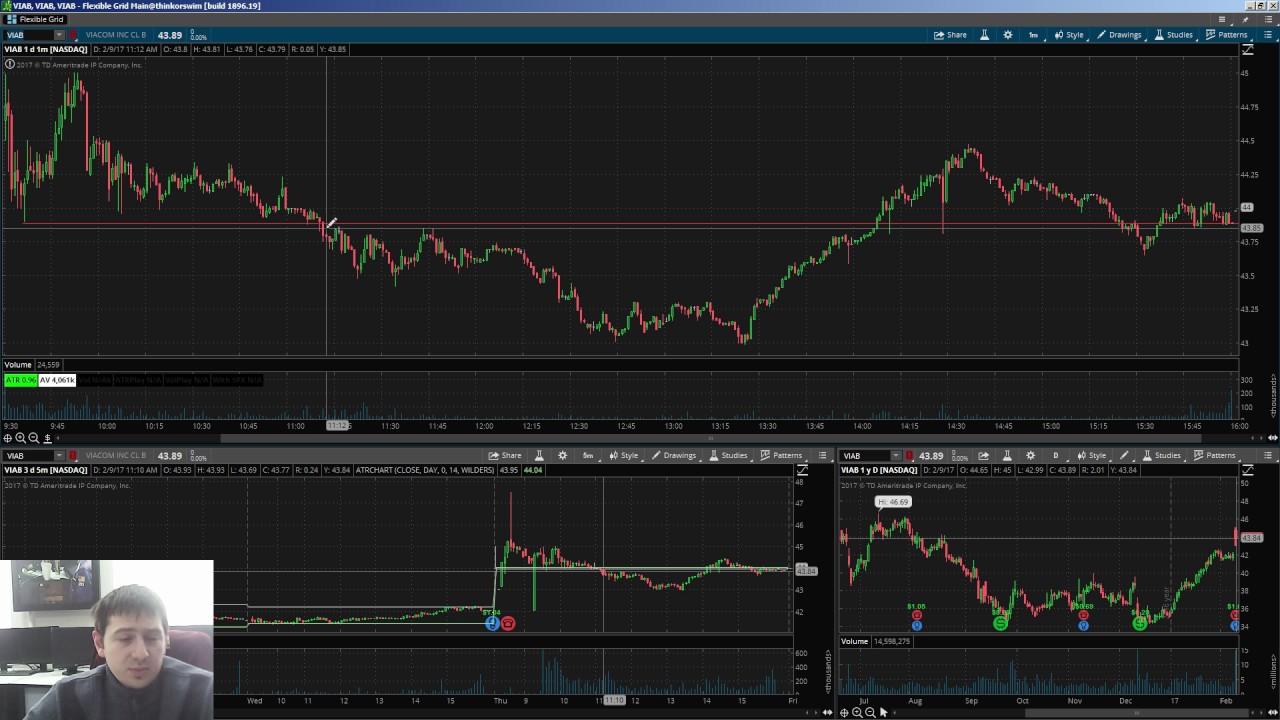Click the VIAB symbol field in the top chart

(28, 35)
